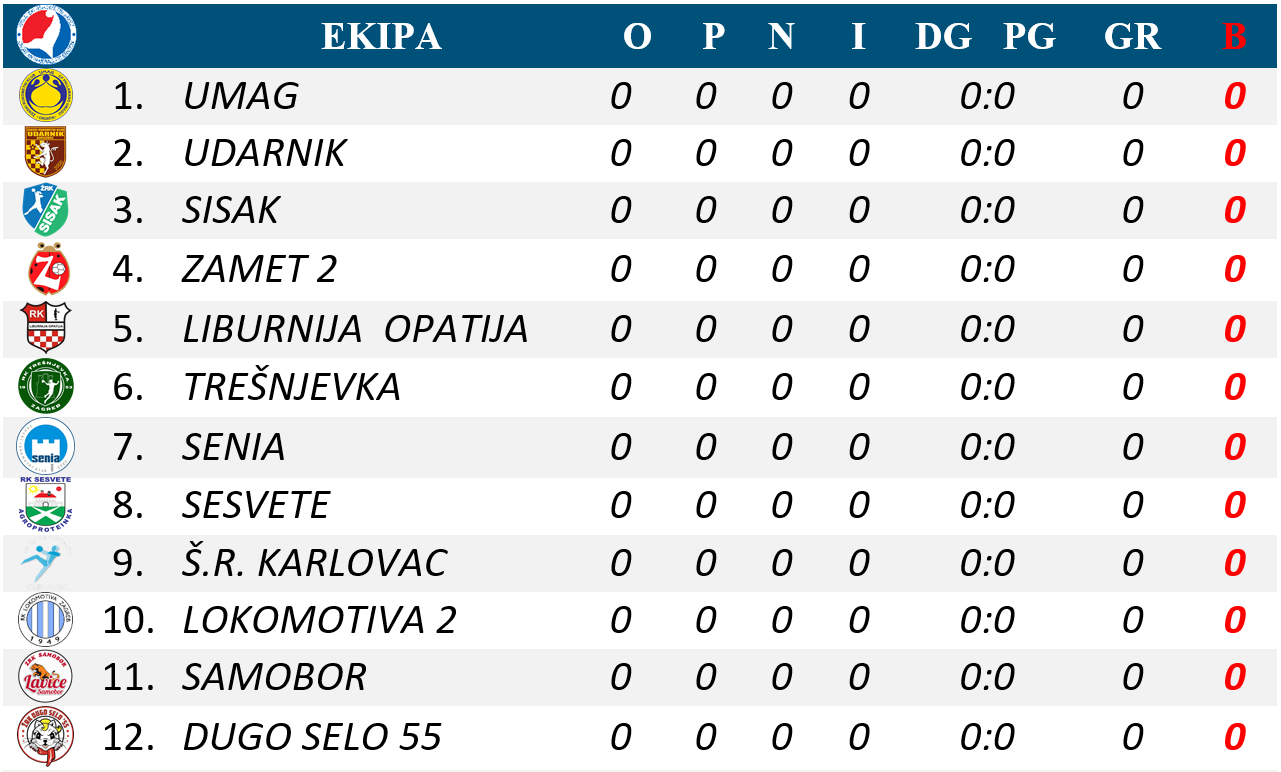The height and width of the screenshot is (772, 1281).
Task: Click the red points value for SAMOBOR
Action: pos(1235,678)
